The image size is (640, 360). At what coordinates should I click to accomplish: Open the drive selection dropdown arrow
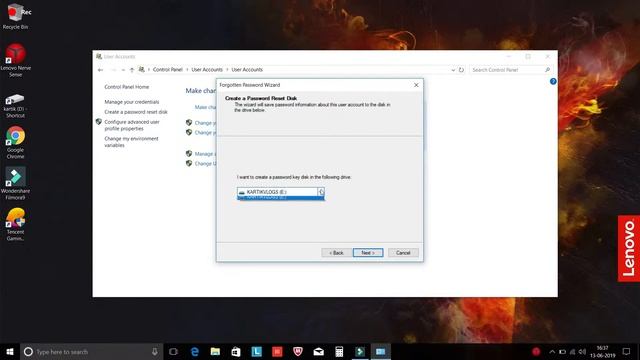[321, 192]
